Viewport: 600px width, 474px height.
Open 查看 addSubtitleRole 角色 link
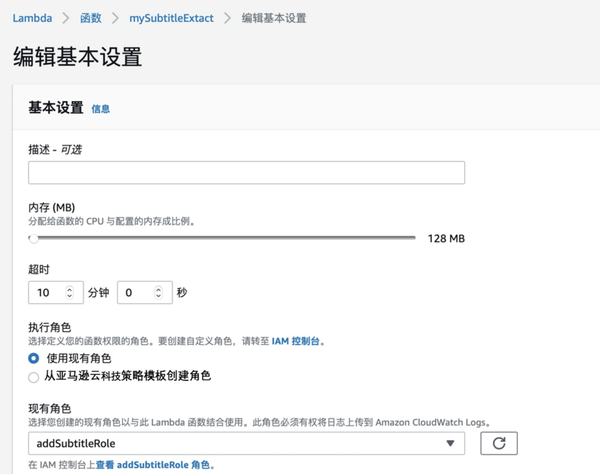(x=153, y=465)
